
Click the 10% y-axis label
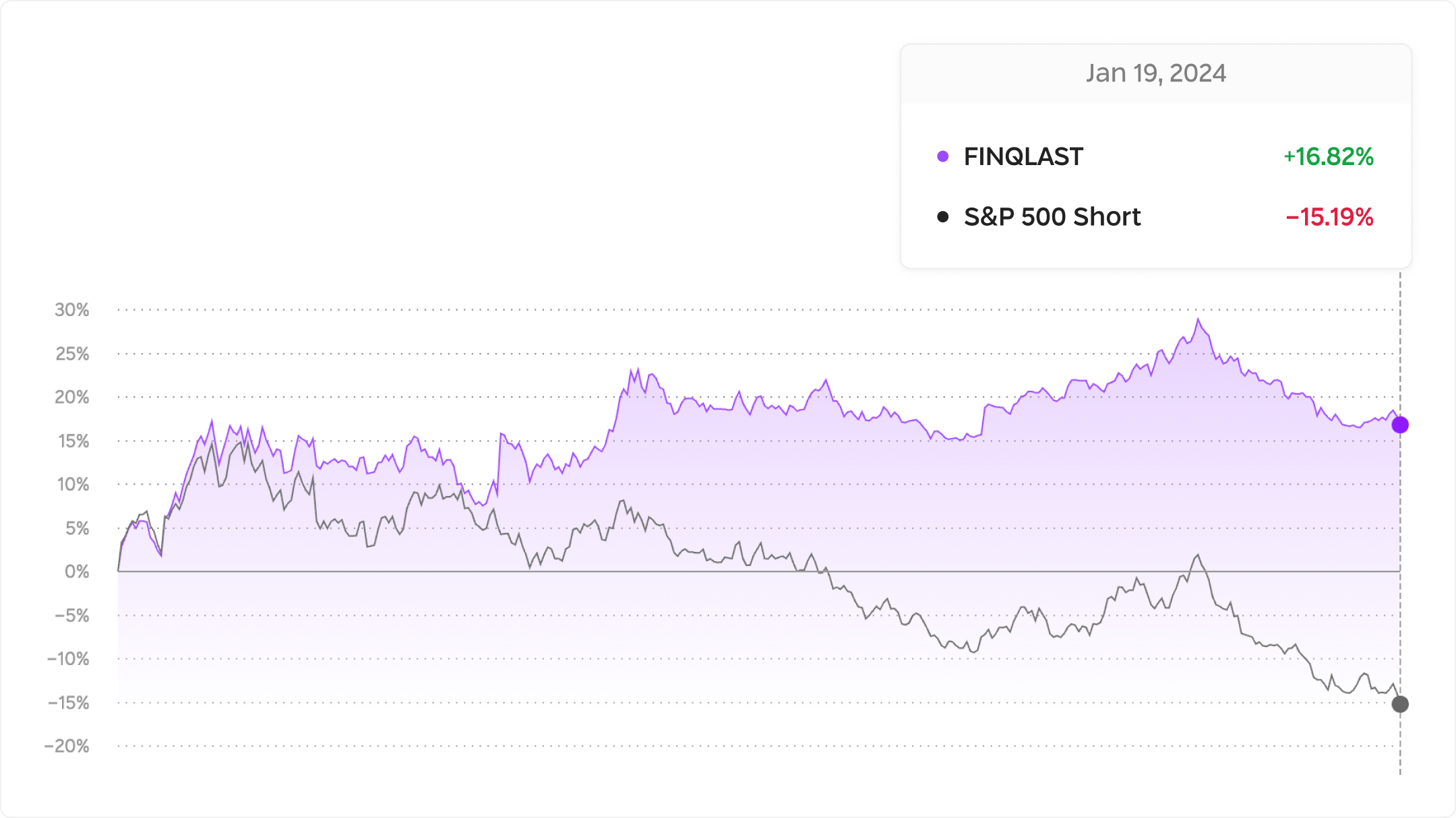[73, 484]
